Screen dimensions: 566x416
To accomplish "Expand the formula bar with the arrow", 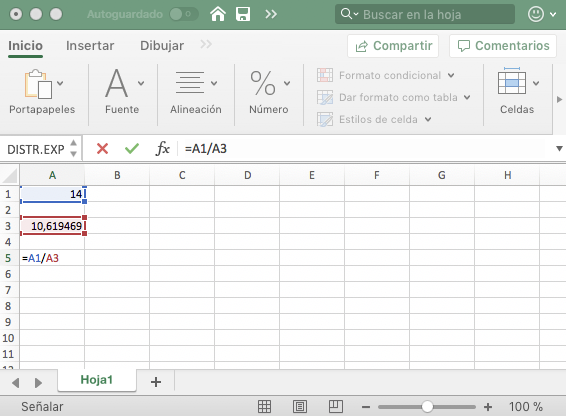I will click(x=559, y=148).
